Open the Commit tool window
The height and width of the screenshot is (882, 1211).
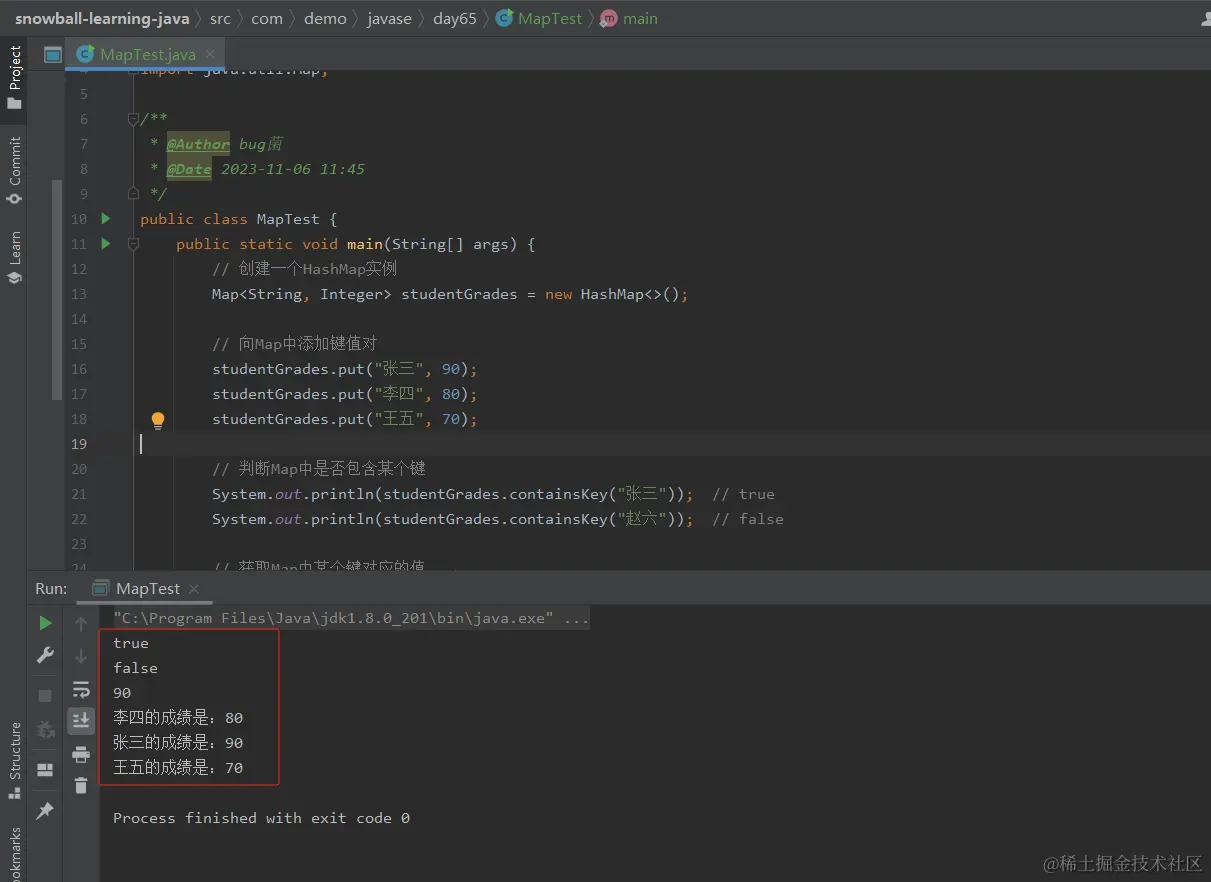click(14, 171)
